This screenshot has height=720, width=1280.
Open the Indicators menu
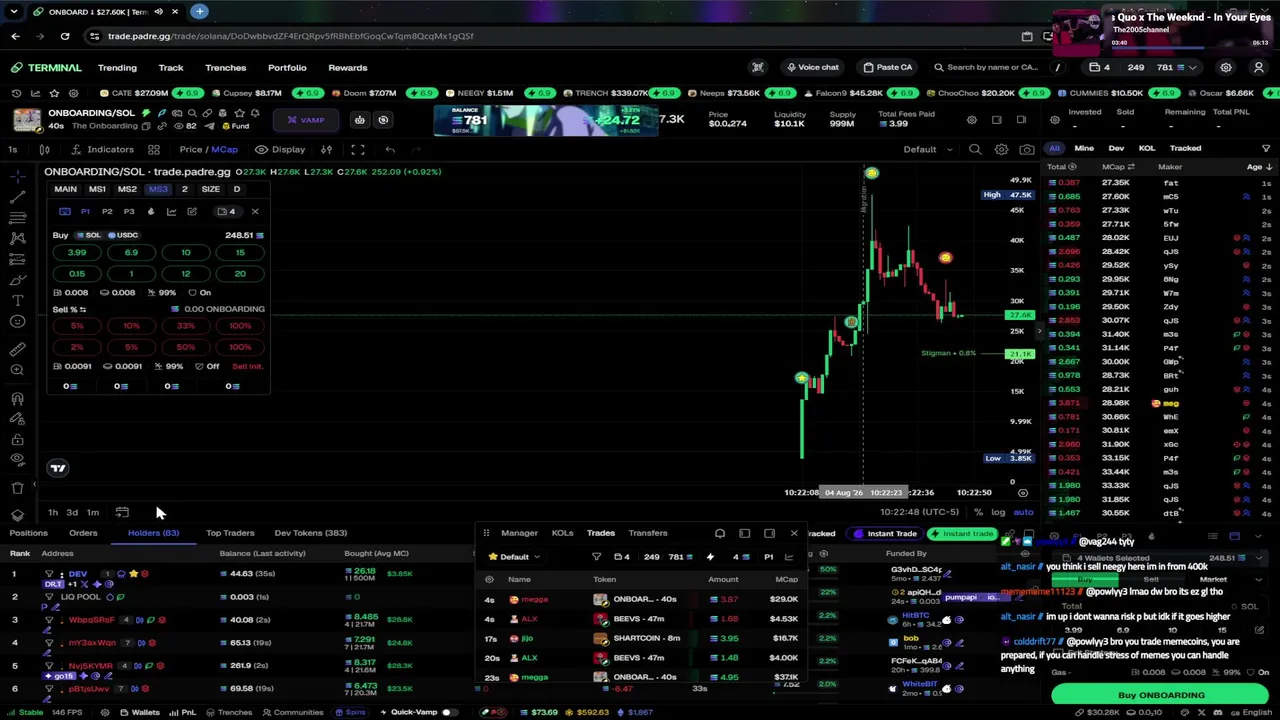click(102, 150)
